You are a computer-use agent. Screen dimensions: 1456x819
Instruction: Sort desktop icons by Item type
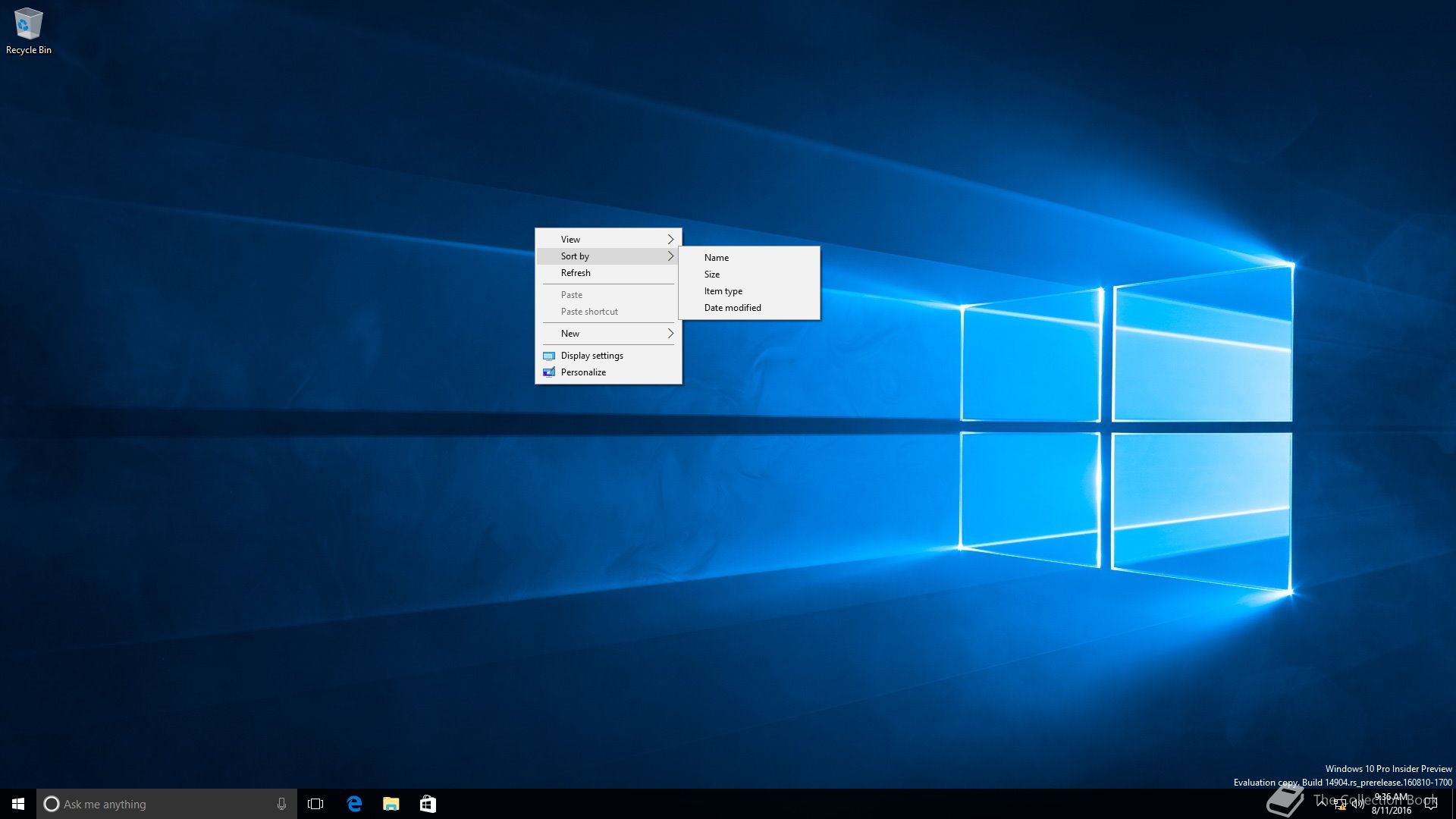pyautogui.click(x=749, y=291)
